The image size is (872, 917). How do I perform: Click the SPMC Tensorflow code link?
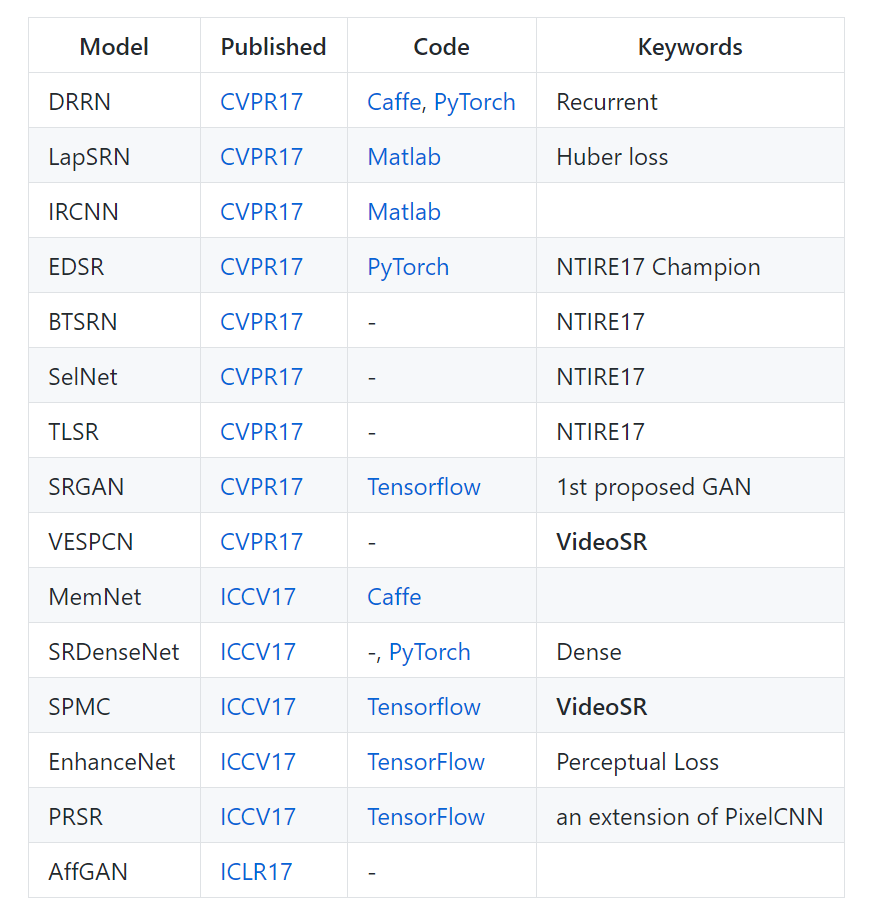pos(423,707)
